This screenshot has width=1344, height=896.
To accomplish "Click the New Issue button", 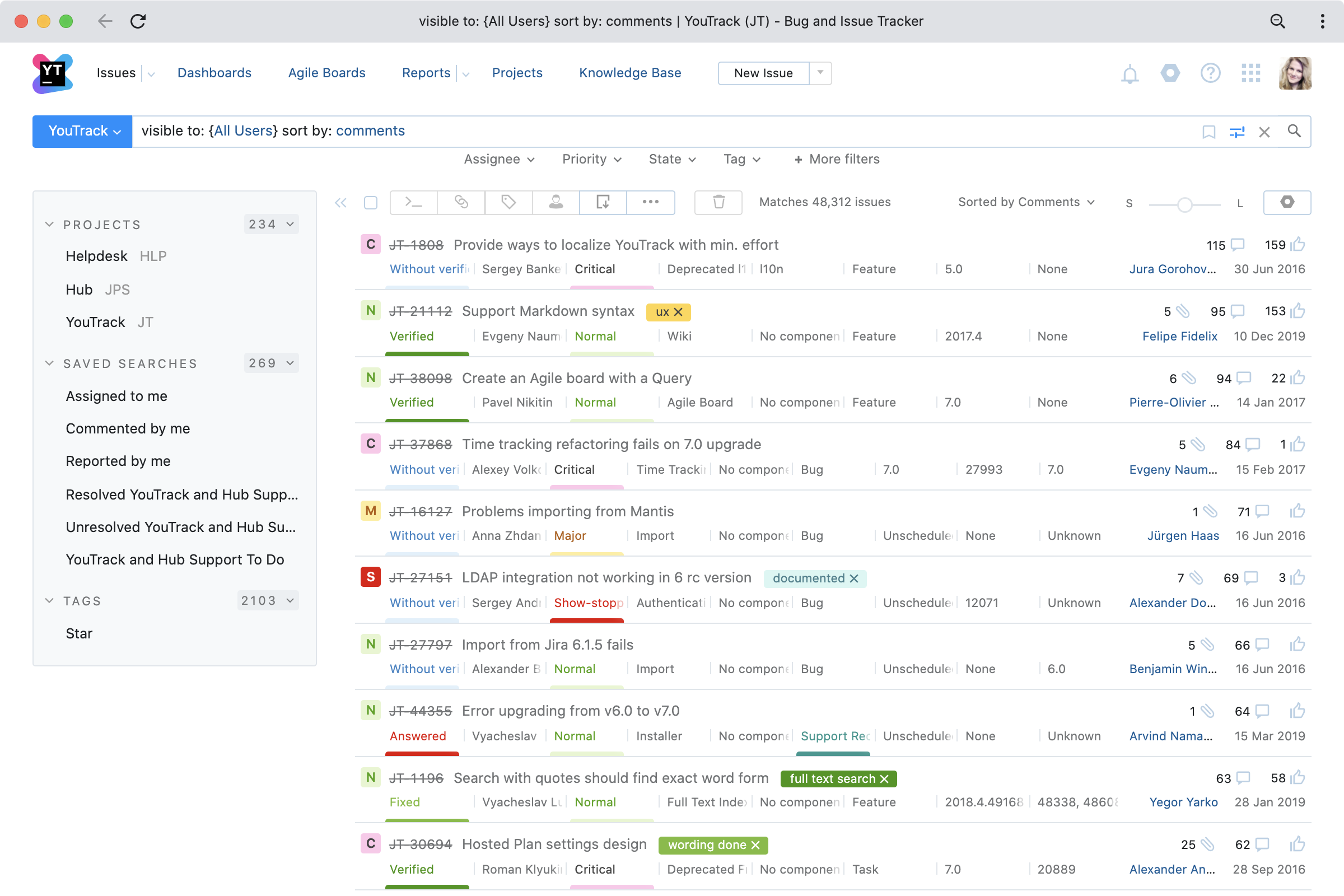I will click(763, 73).
